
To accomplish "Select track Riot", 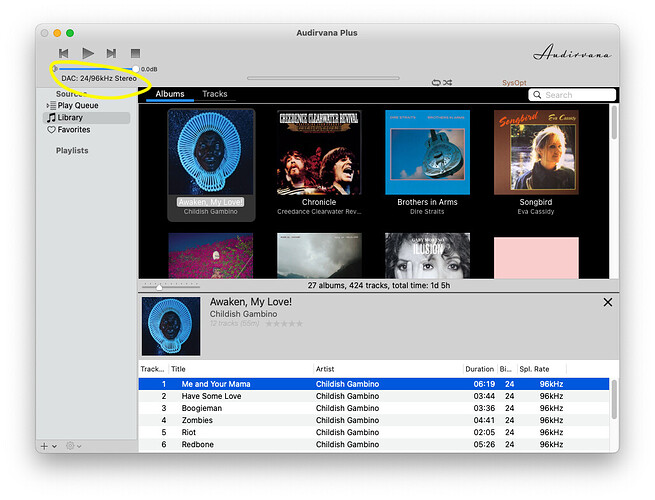I will pyautogui.click(x=374, y=433).
